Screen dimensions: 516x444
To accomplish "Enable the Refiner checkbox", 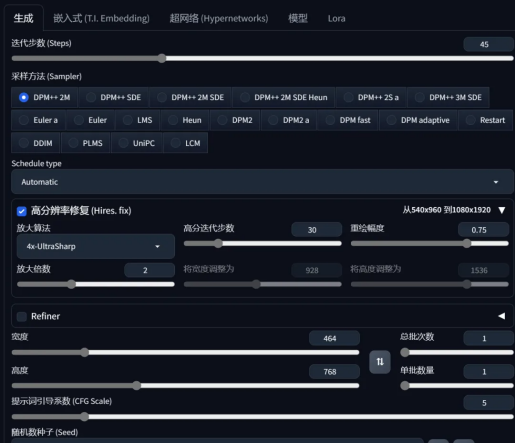I will coord(22,316).
